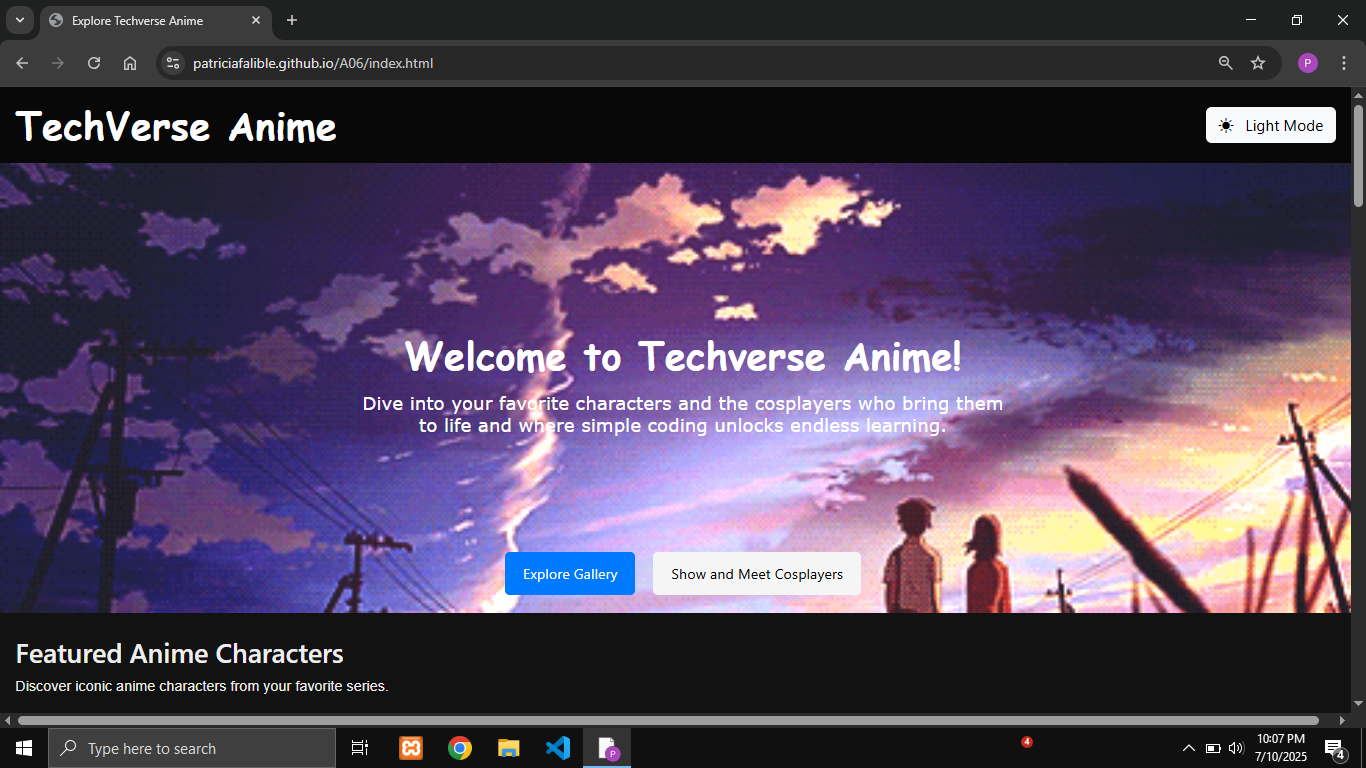Viewport: 1366px width, 768px height.
Task: View site information icon in address bar
Action: click(x=173, y=63)
